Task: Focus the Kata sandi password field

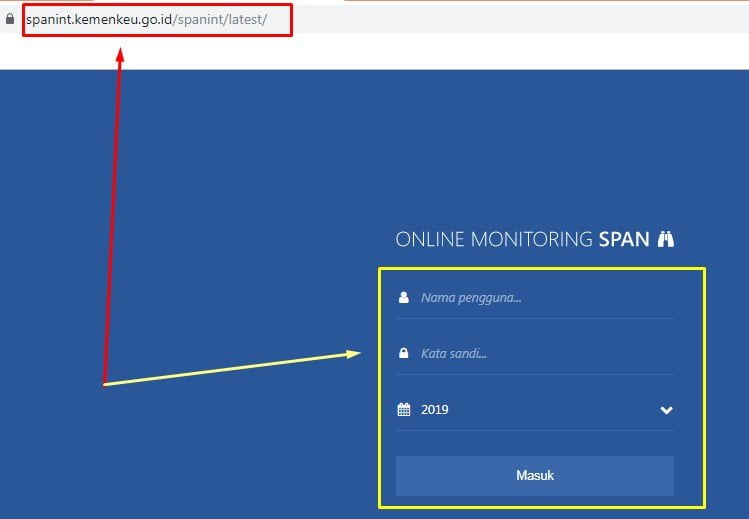Action: pyautogui.click(x=535, y=354)
